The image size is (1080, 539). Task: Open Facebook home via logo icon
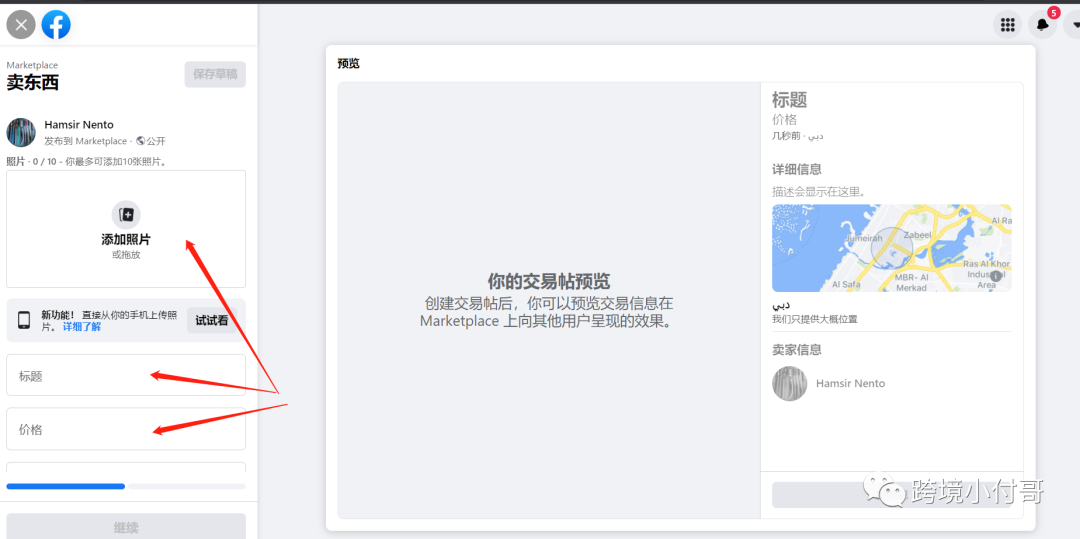56,25
